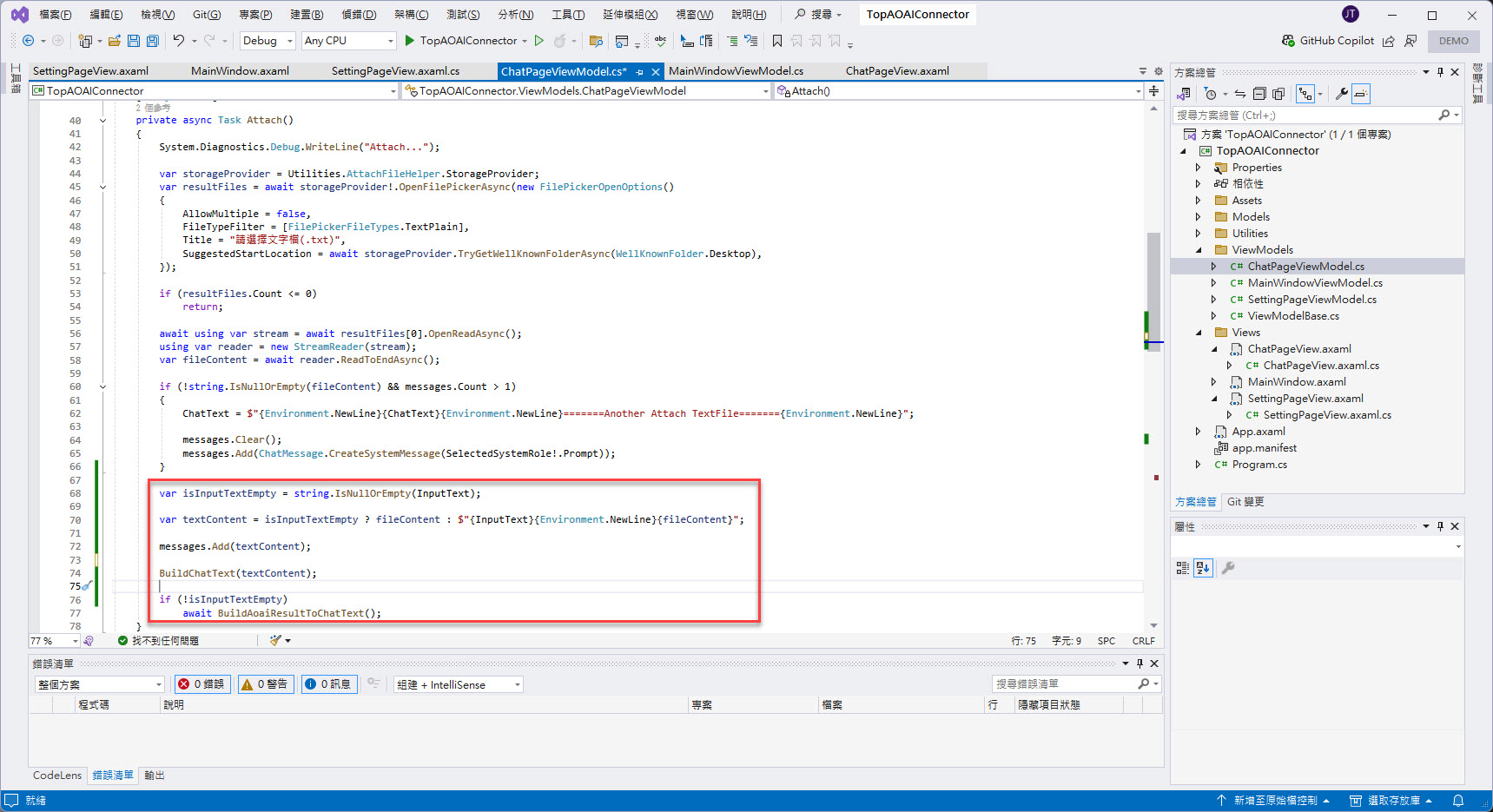Click the Solution Explorer sync-with-active-document icon

[1240, 94]
